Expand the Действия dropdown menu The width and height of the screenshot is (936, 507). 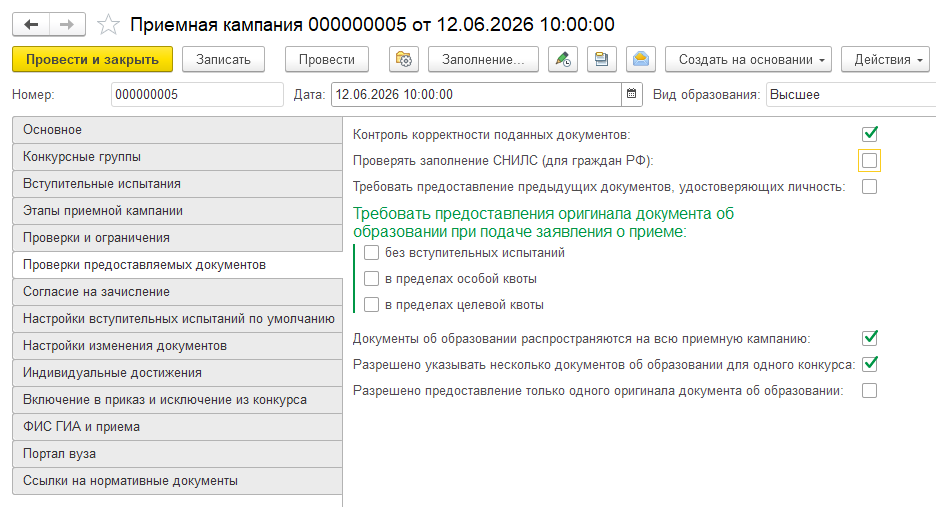coord(886,60)
